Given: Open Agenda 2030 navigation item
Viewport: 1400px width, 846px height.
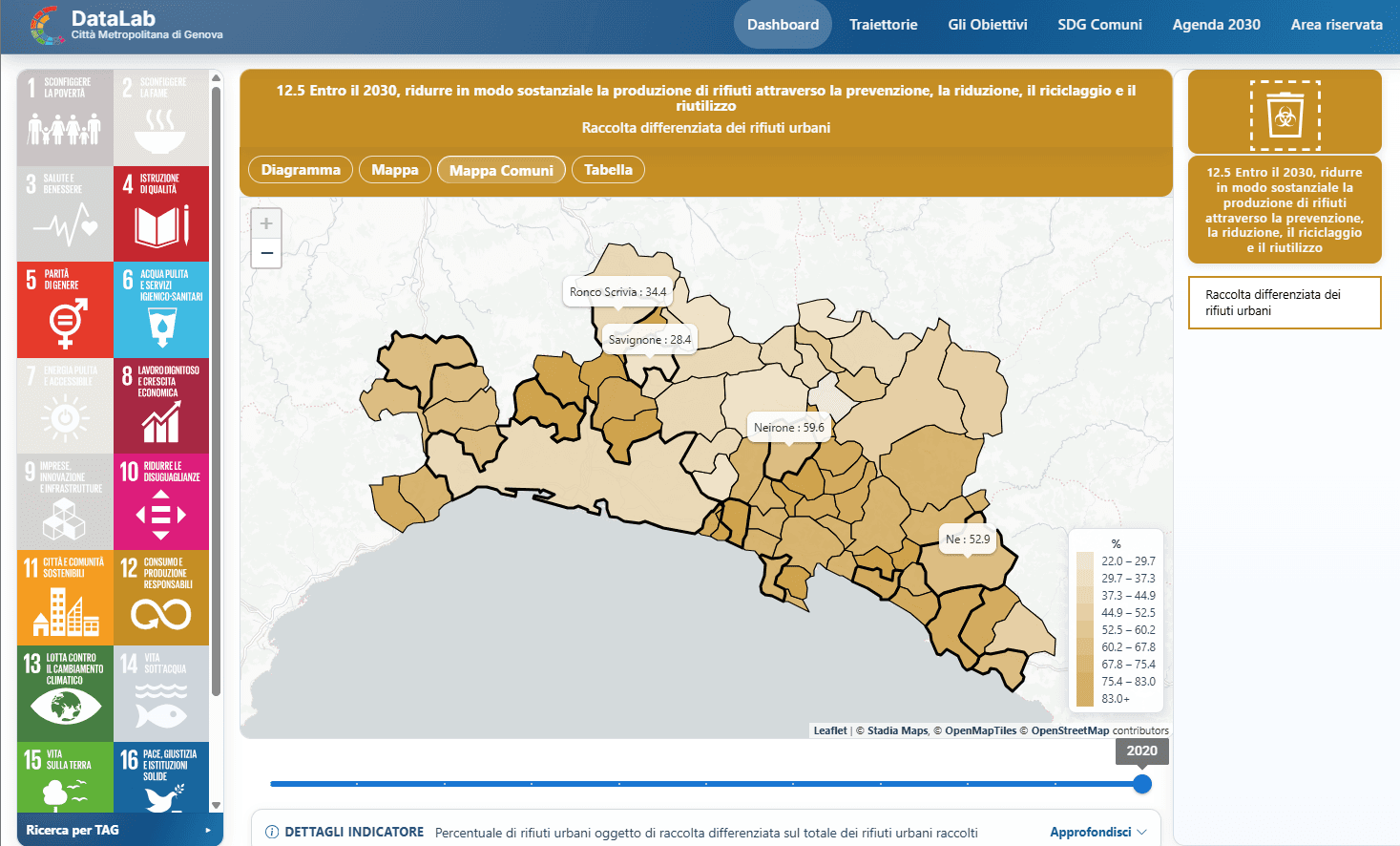Looking at the screenshot, I should pyautogui.click(x=1216, y=25).
